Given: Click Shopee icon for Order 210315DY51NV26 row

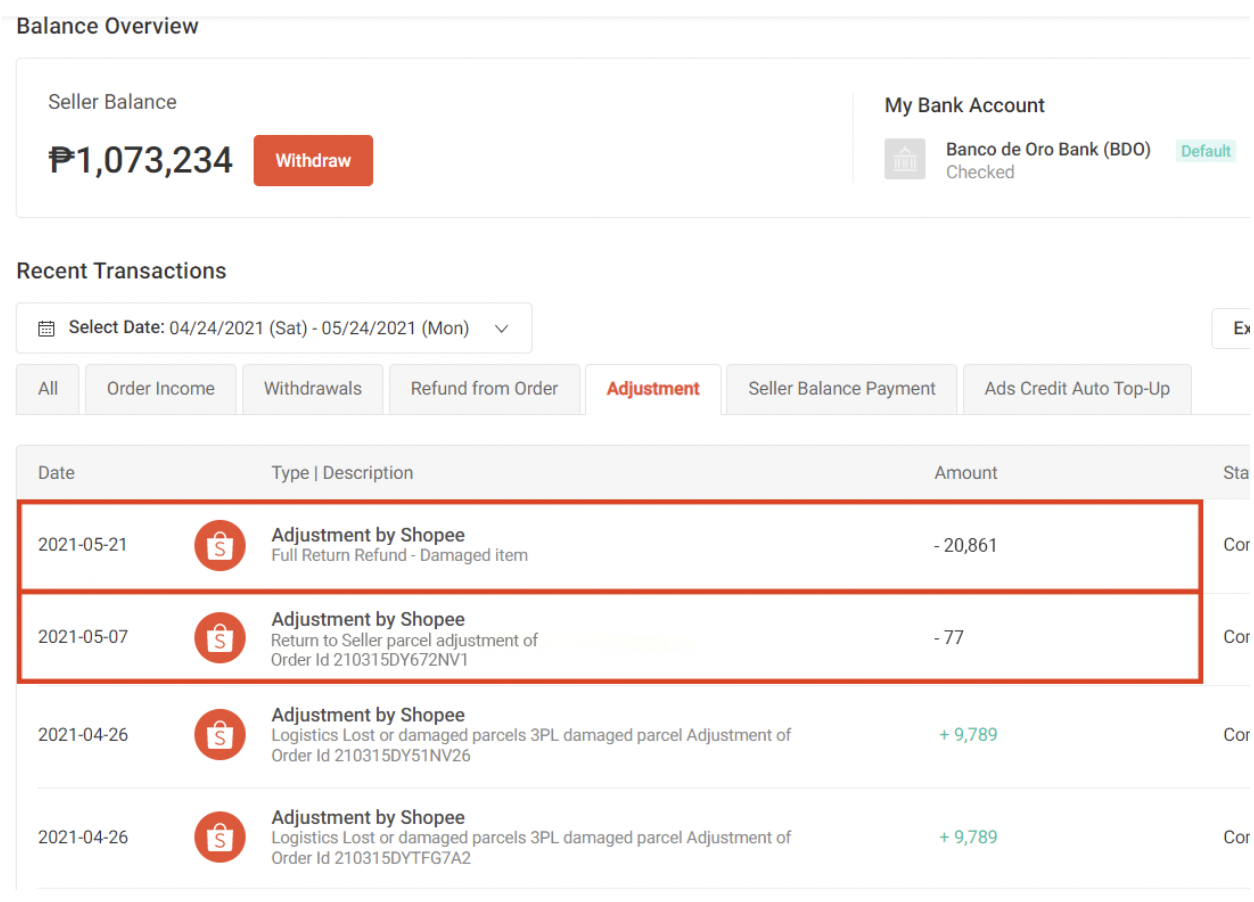Looking at the screenshot, I should tap(220, 735).
